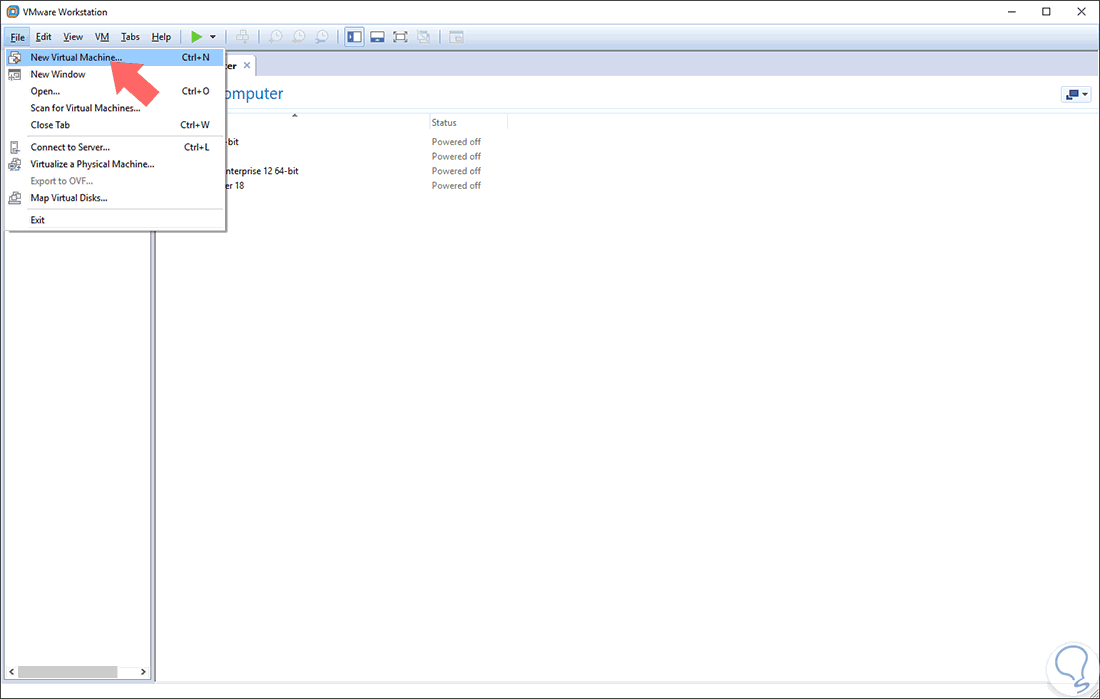Click the green Power On play icon
1100x699 pixels.
tap(197, 36)
